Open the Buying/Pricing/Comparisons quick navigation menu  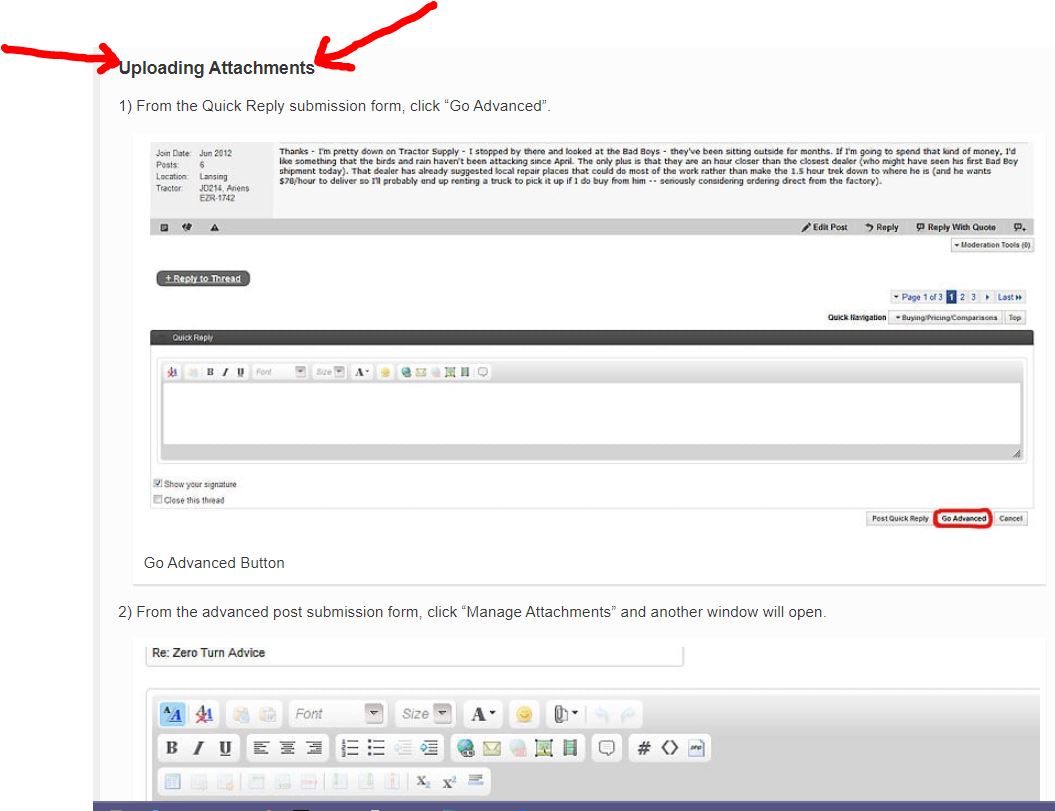(x=944, y=318)
